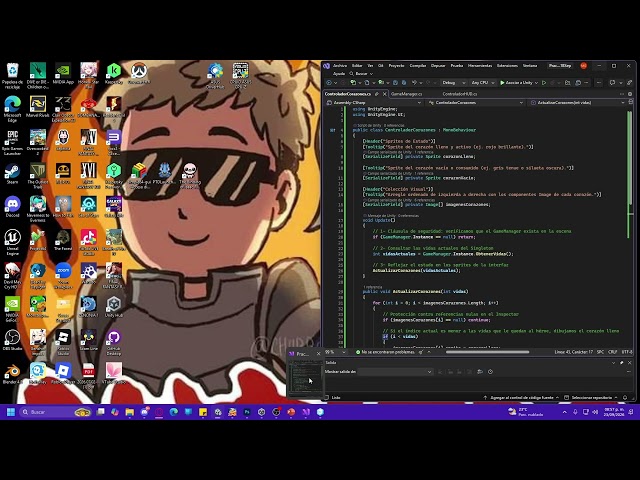Image resolution: width=640 pixels, height=480 pixels.
Task: Launch Steam from the desktop
Action: point(12,173)
